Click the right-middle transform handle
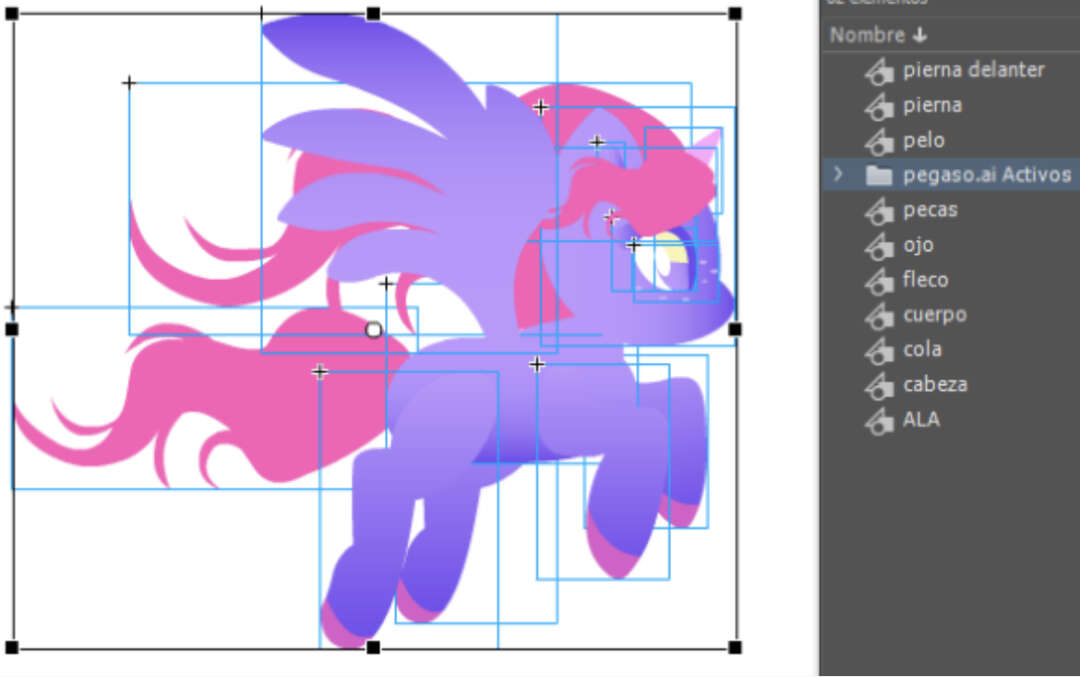 735,330
